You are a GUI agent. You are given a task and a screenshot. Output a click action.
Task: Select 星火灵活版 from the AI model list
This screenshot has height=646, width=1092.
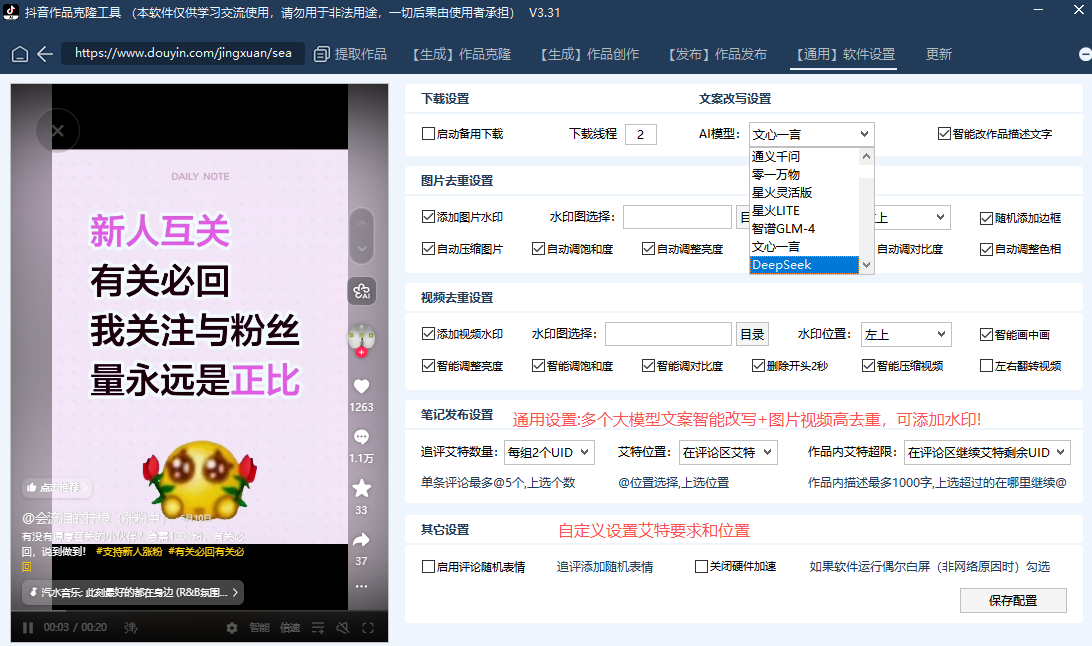click(804, 193)
